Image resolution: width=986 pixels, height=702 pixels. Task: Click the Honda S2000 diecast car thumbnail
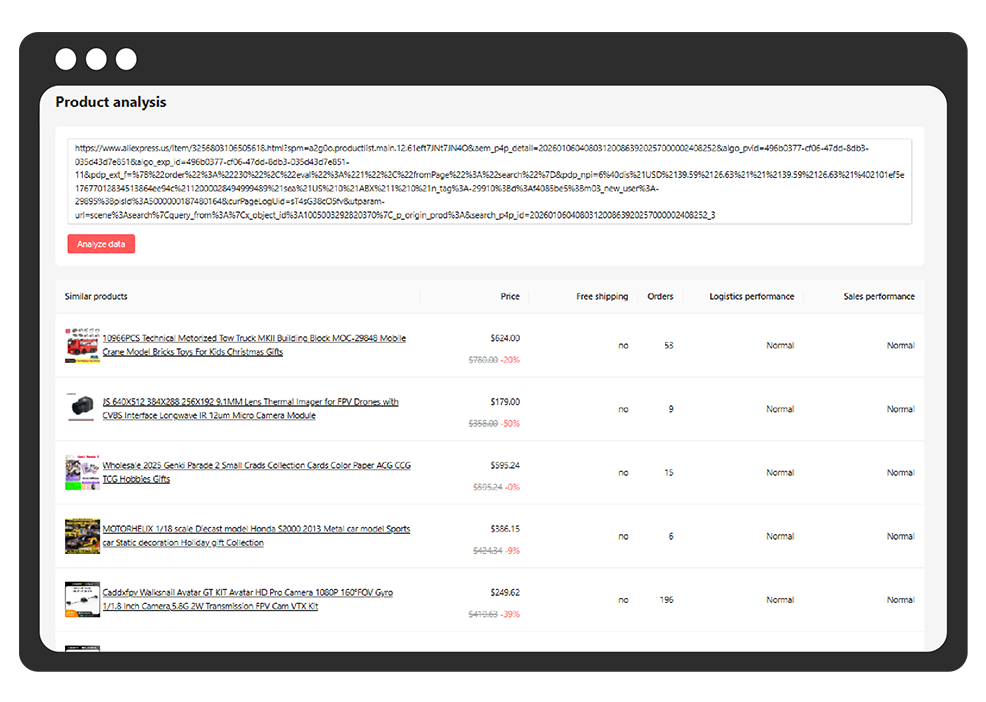click(x=82, y=536)
